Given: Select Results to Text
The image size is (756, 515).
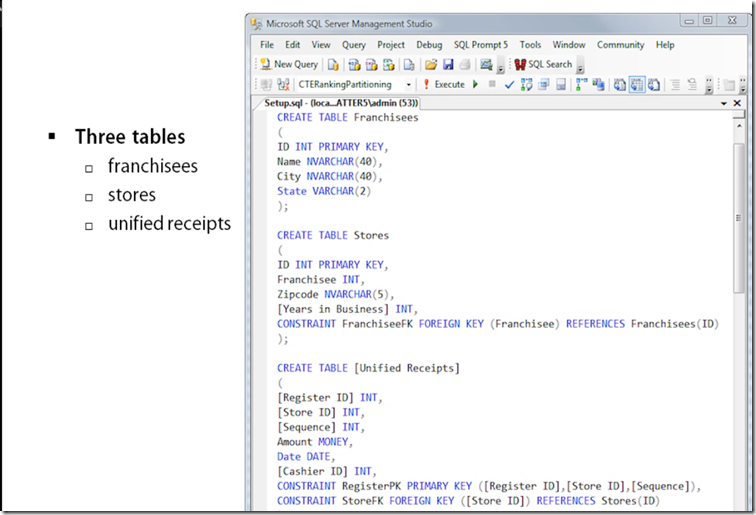Looking at the screenshot, I should (x=620, y=85).
